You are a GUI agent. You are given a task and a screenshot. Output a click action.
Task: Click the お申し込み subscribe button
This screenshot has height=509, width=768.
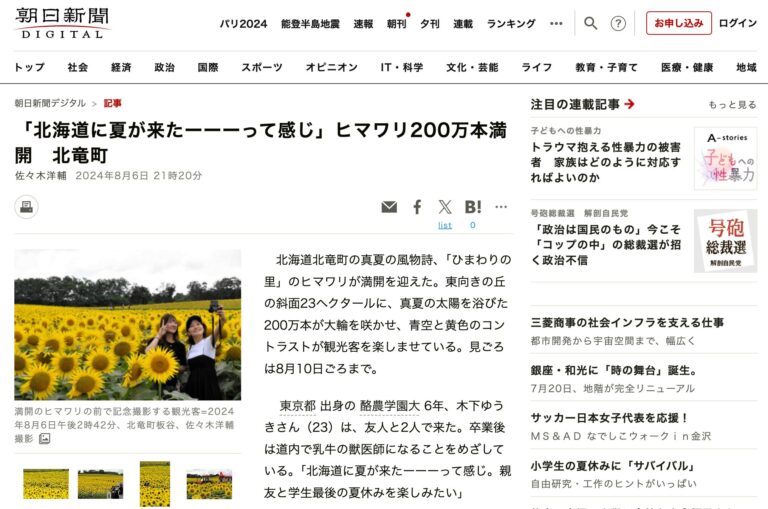679,23
